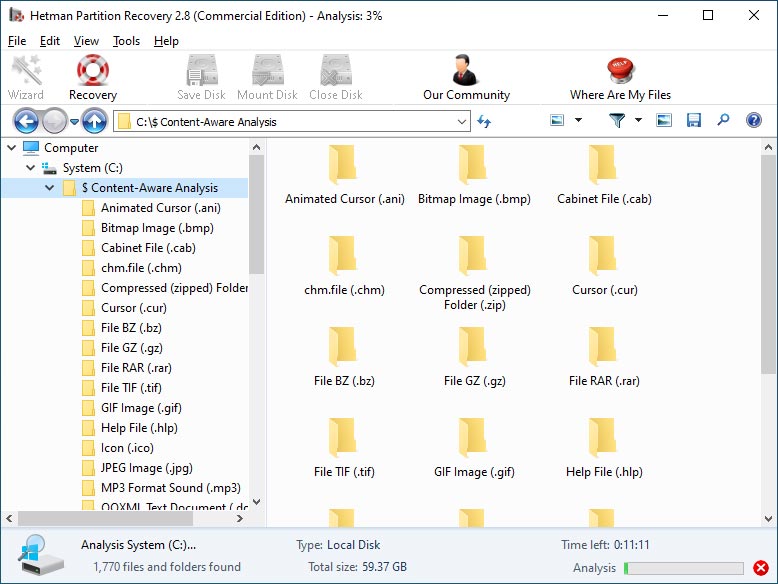This screenshot has height=584, width=778.
Task: Select the Mount Disk toolbar icon
Action: [267, 77]
